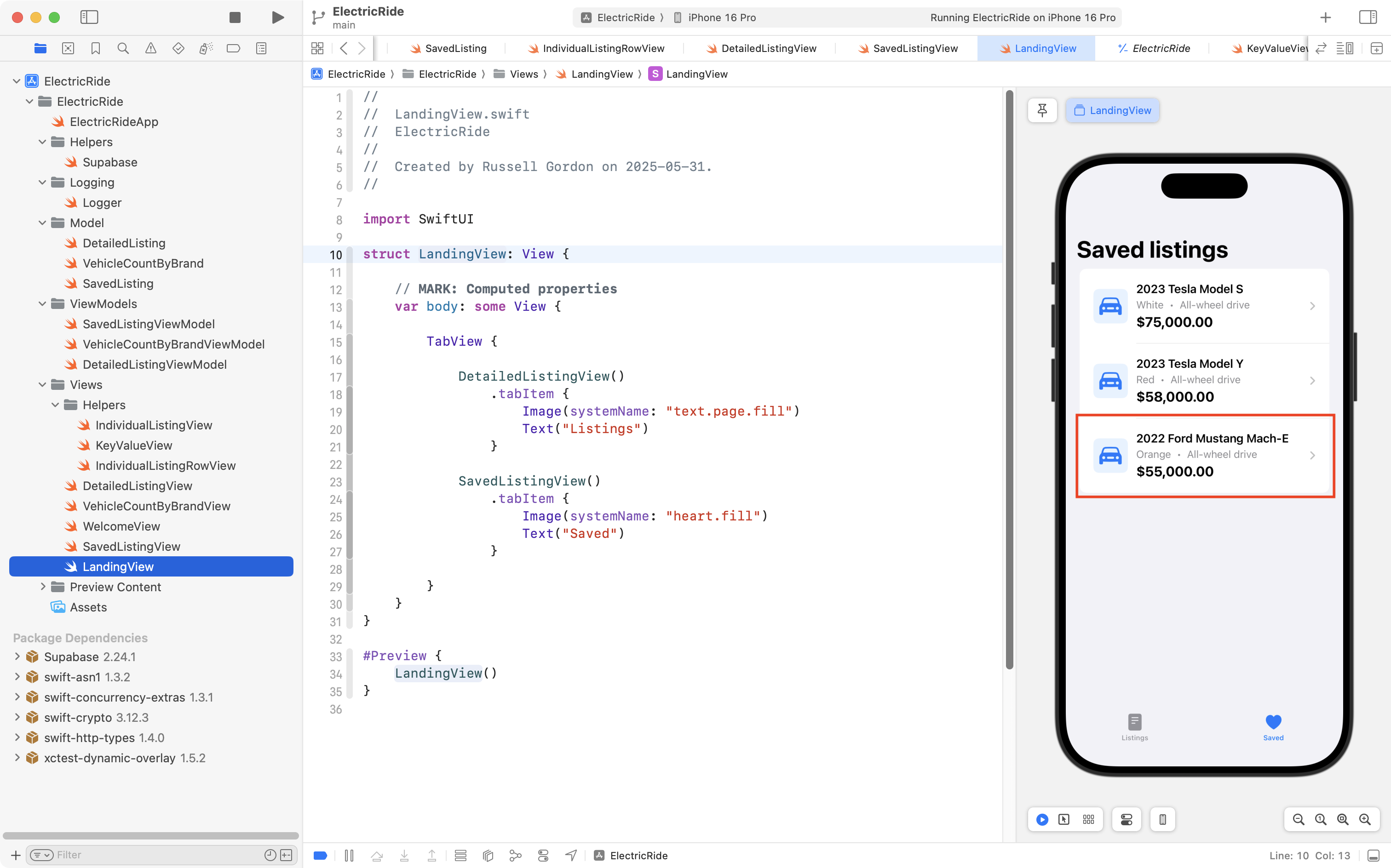1391x868 pixels.
Task: Click the Live preview play icon
Action: coord(1042,819)
